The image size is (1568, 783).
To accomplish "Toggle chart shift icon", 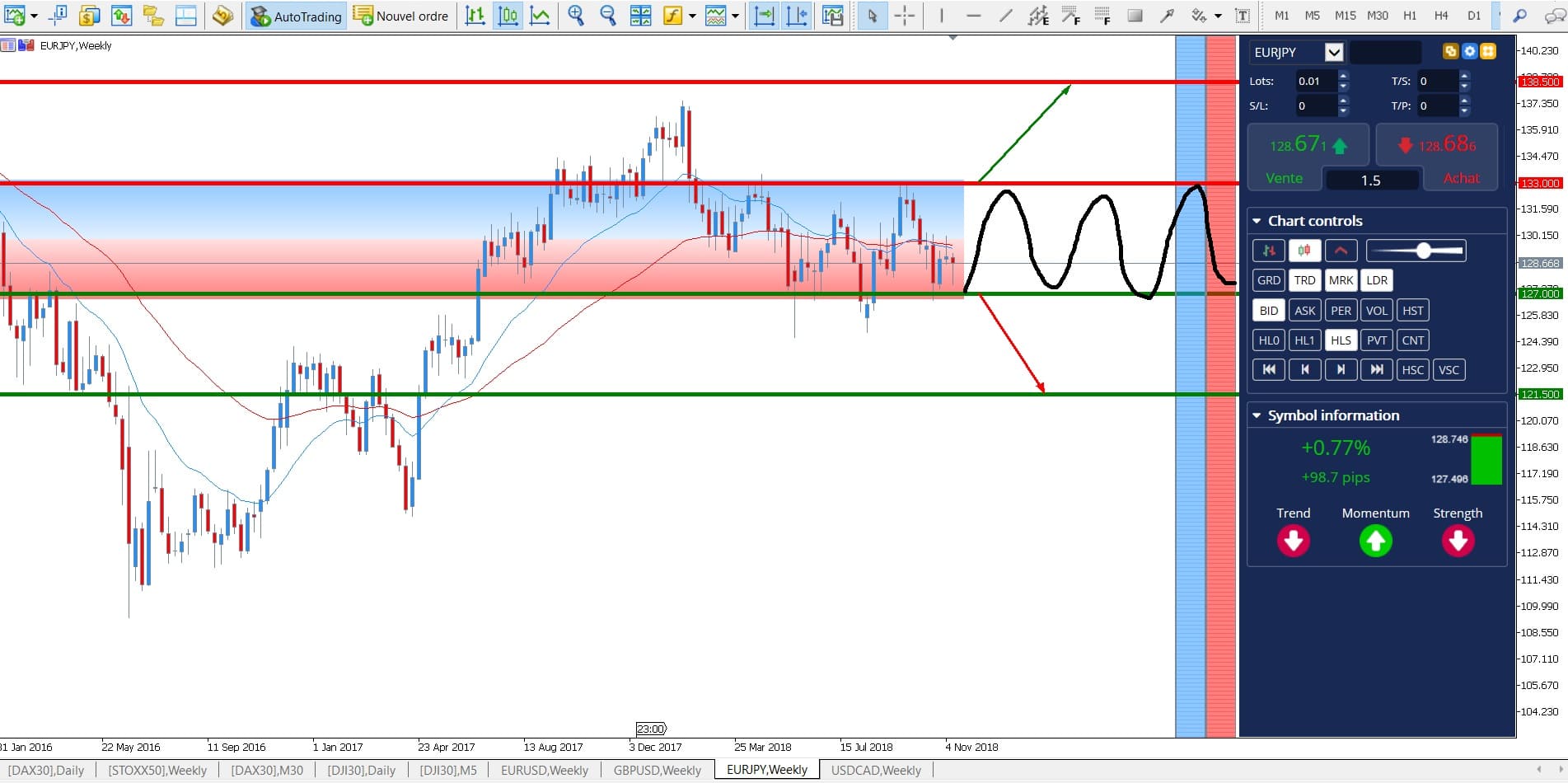I will (797, 16).
